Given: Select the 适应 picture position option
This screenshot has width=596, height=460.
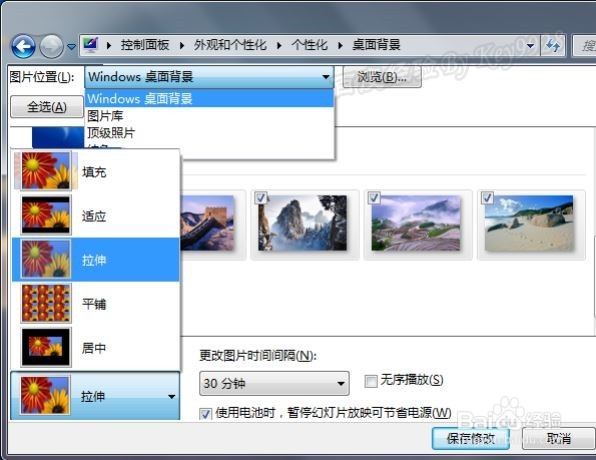Looking at the screenshot, I should tap(96, 216).
